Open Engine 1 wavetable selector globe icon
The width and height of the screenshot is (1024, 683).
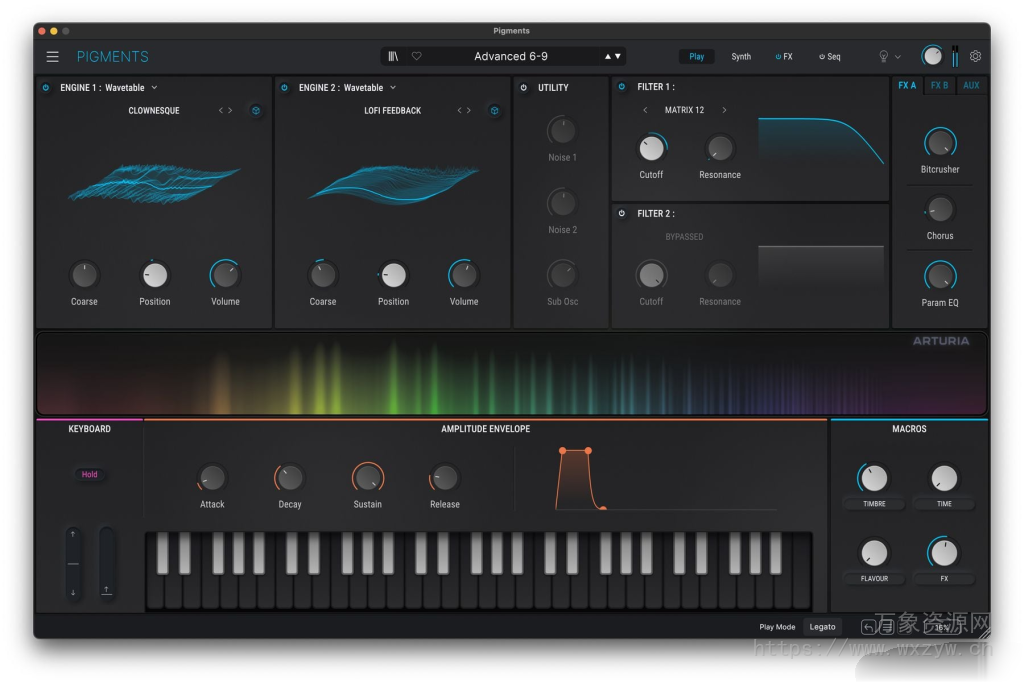point(256,111)
